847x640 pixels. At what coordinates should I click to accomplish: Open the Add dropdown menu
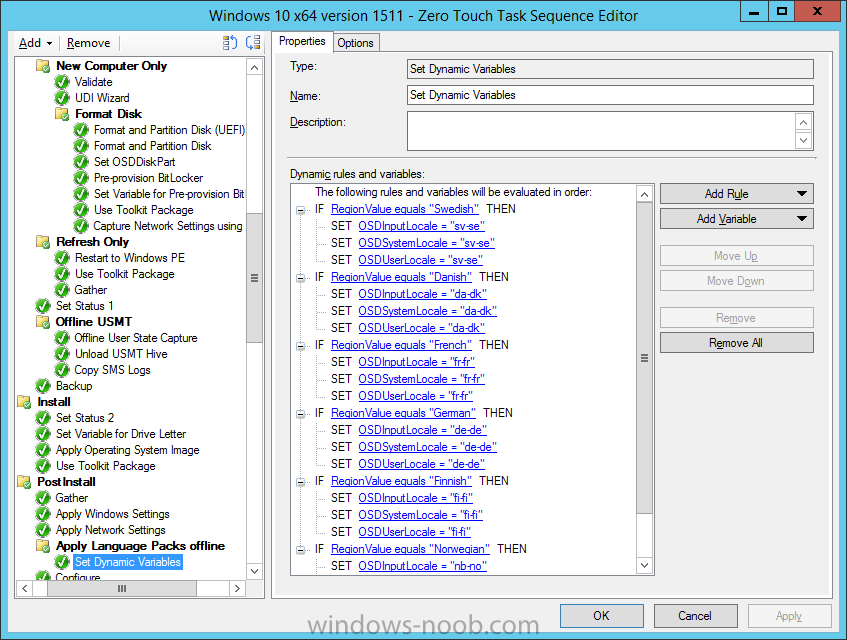[35, 43]
